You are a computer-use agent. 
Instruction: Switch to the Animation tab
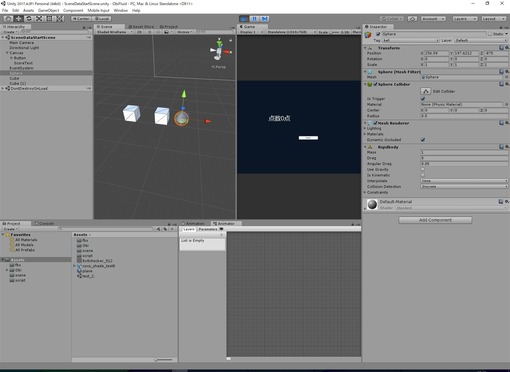tap(193, 223)
